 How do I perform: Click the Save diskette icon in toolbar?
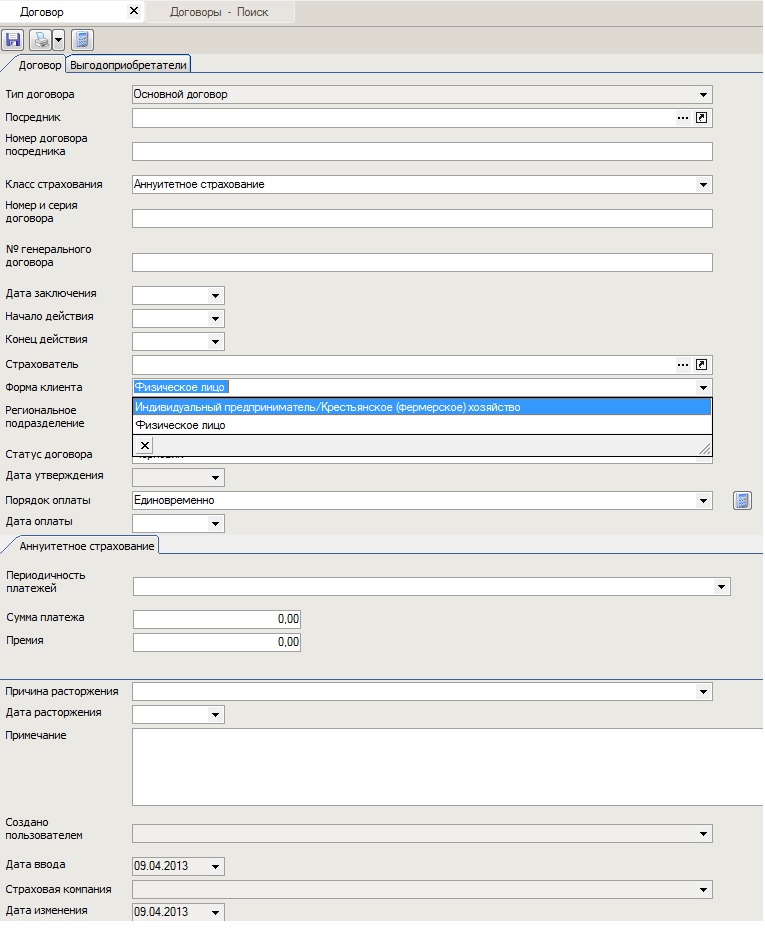pos(13,40)
